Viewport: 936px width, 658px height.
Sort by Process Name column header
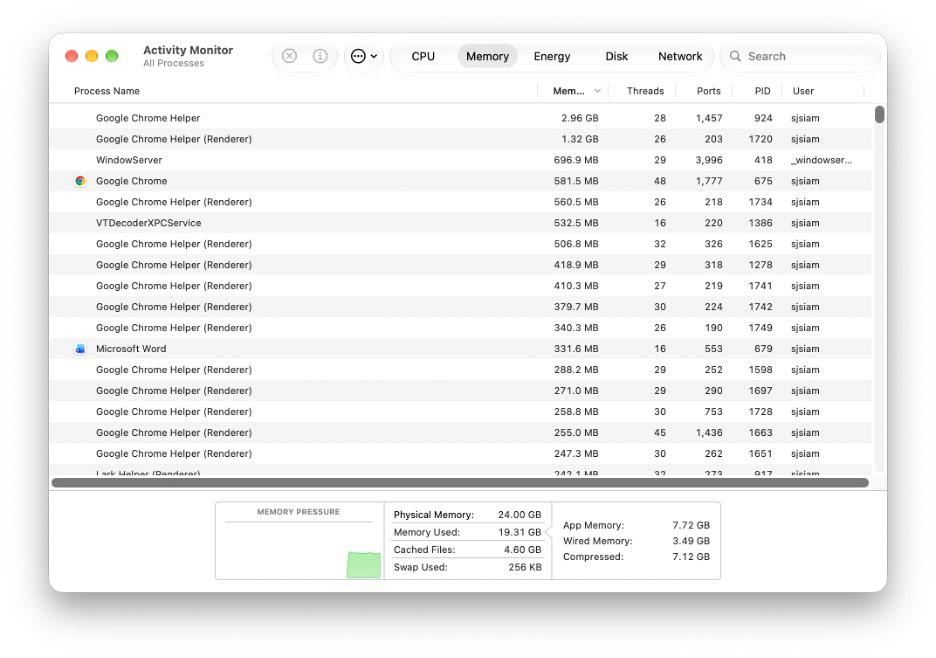[x=107, y=91]
